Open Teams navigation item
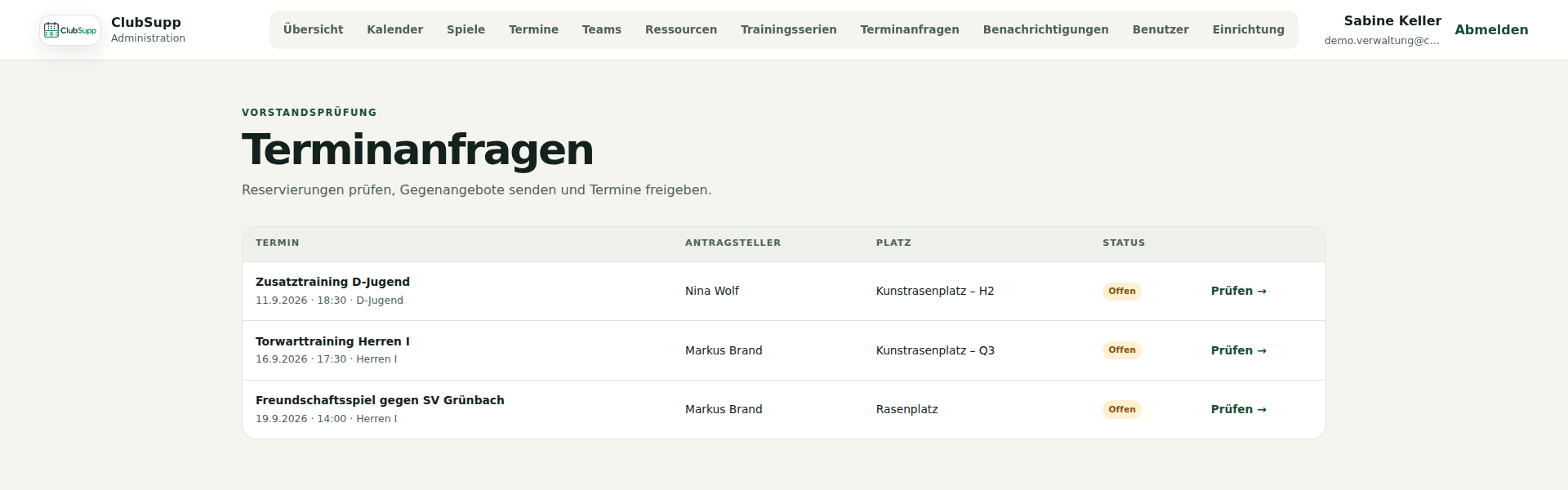 (602, 29)
